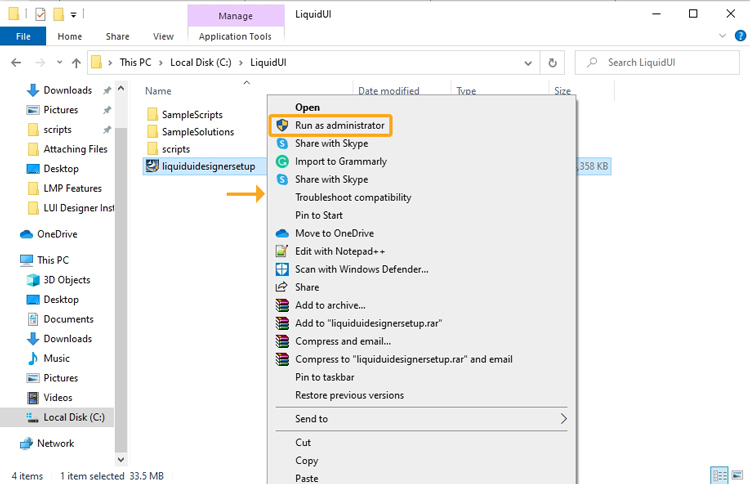Select the SampleScripts folder
This screenshot has width=750, height=484.
pyautogui.click(x=191, y=114)
